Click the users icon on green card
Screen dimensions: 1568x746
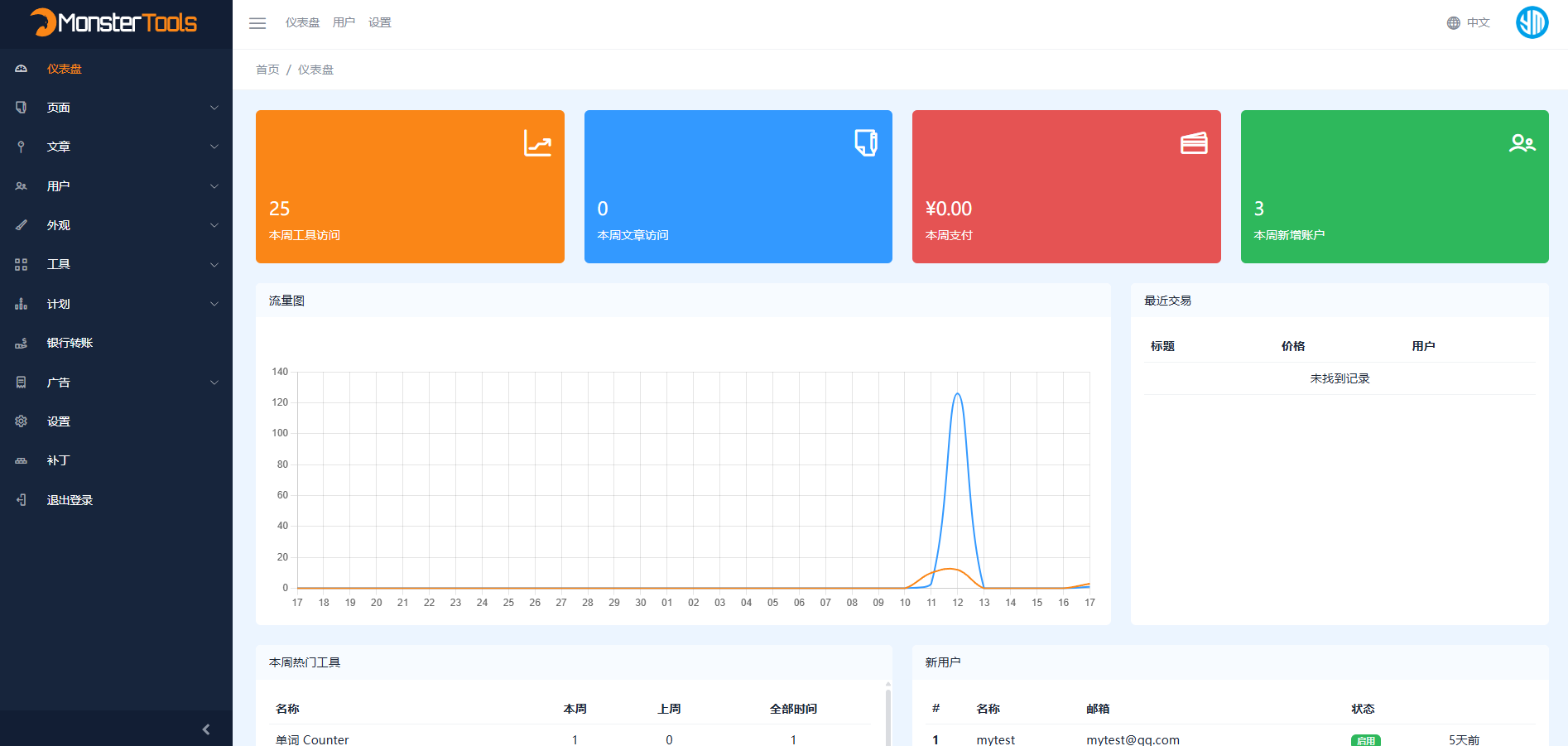coord(1522,143)
